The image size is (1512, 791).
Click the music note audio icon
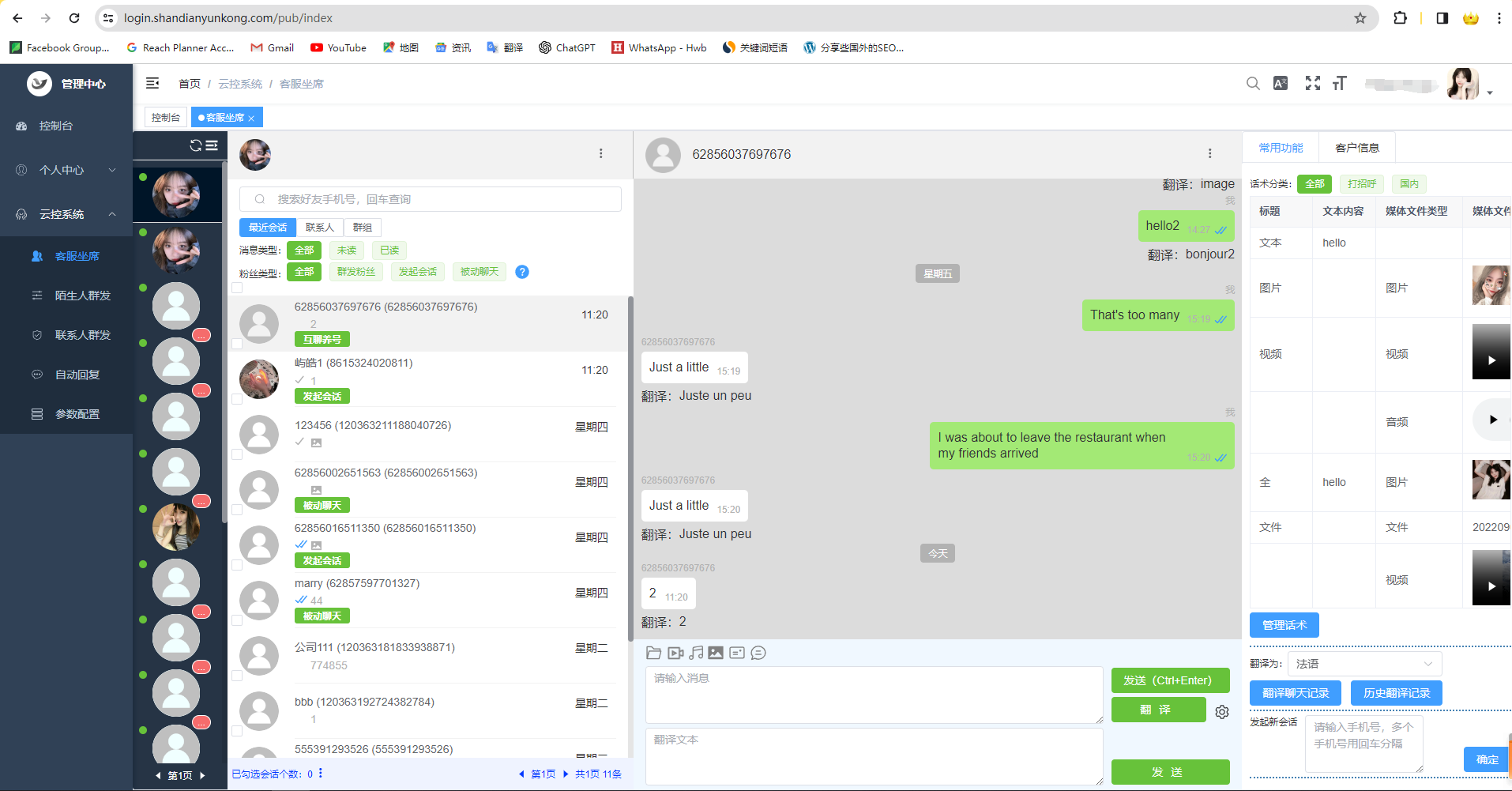[x=696, y=653]
